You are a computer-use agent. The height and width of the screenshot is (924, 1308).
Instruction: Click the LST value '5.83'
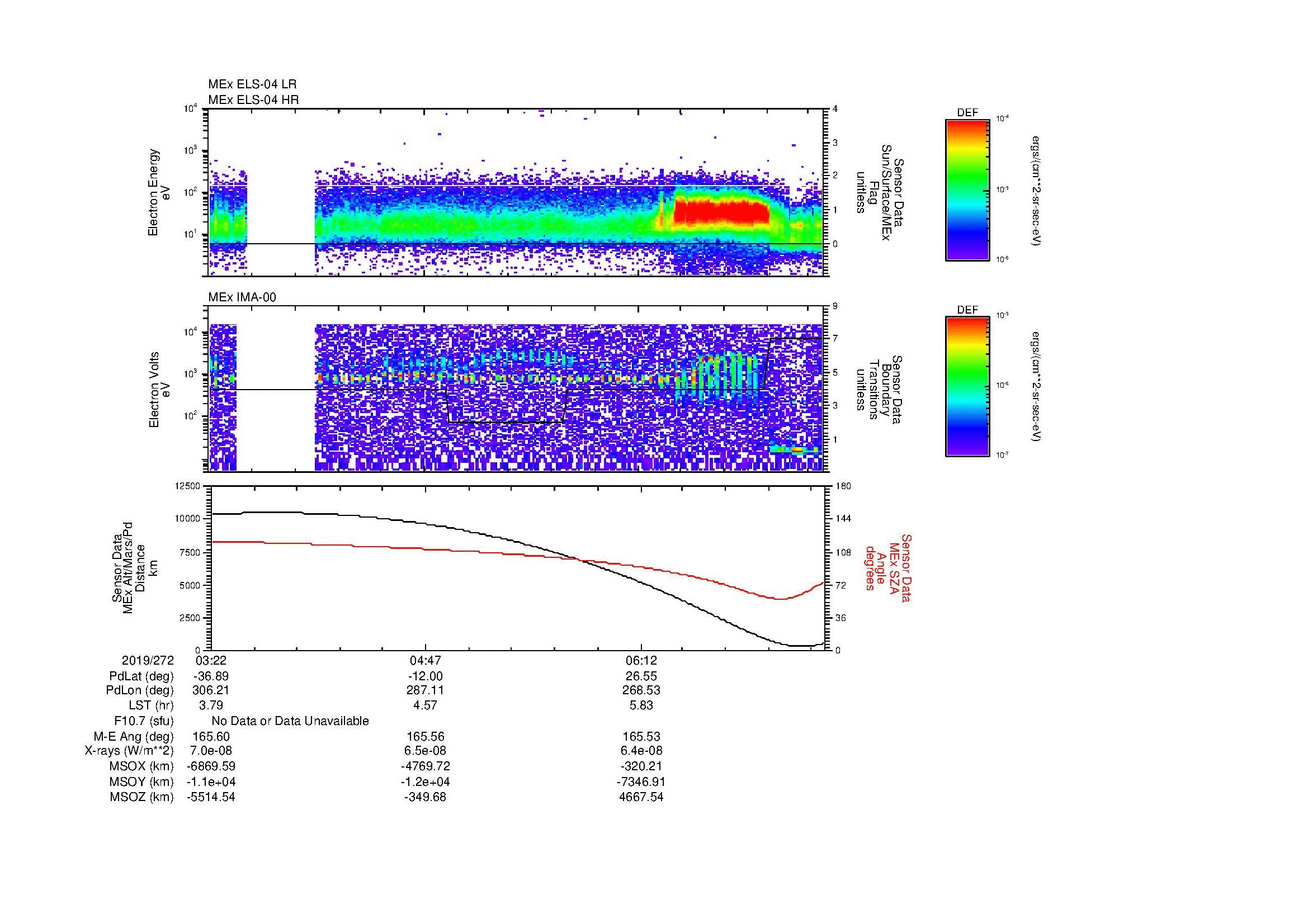[641, 705]
